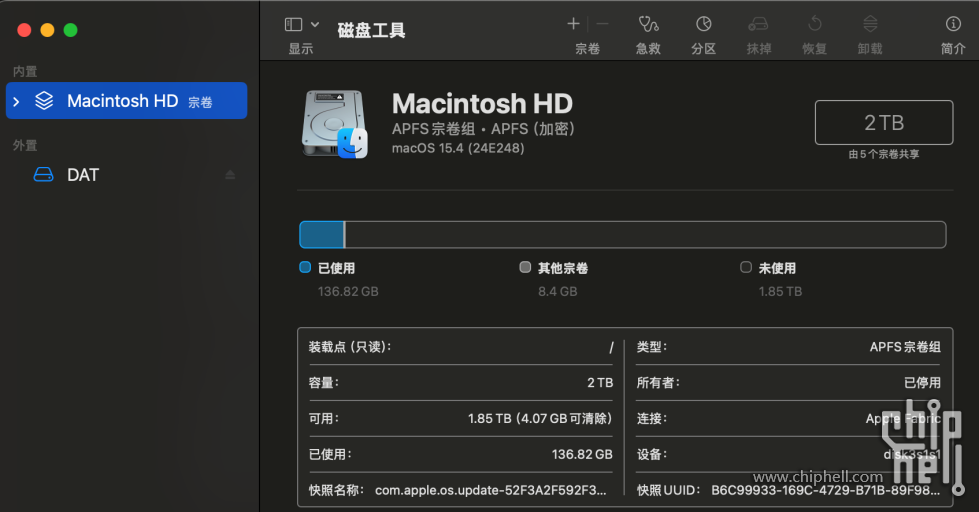Run First Aid (急救) stethoscope icon

pyautogui.click(x=648, y=24)
